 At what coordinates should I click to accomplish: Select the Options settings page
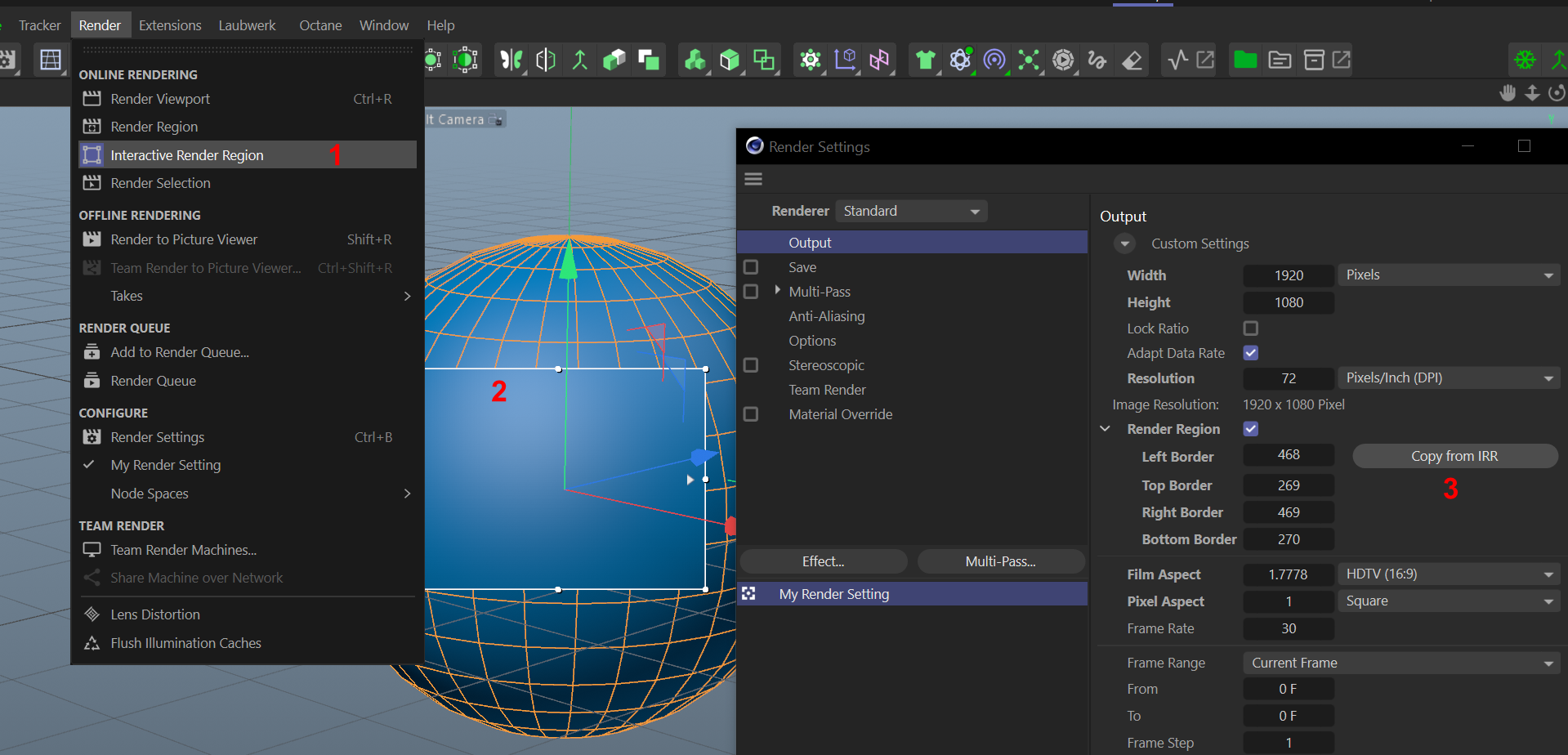tap(812, 341)
